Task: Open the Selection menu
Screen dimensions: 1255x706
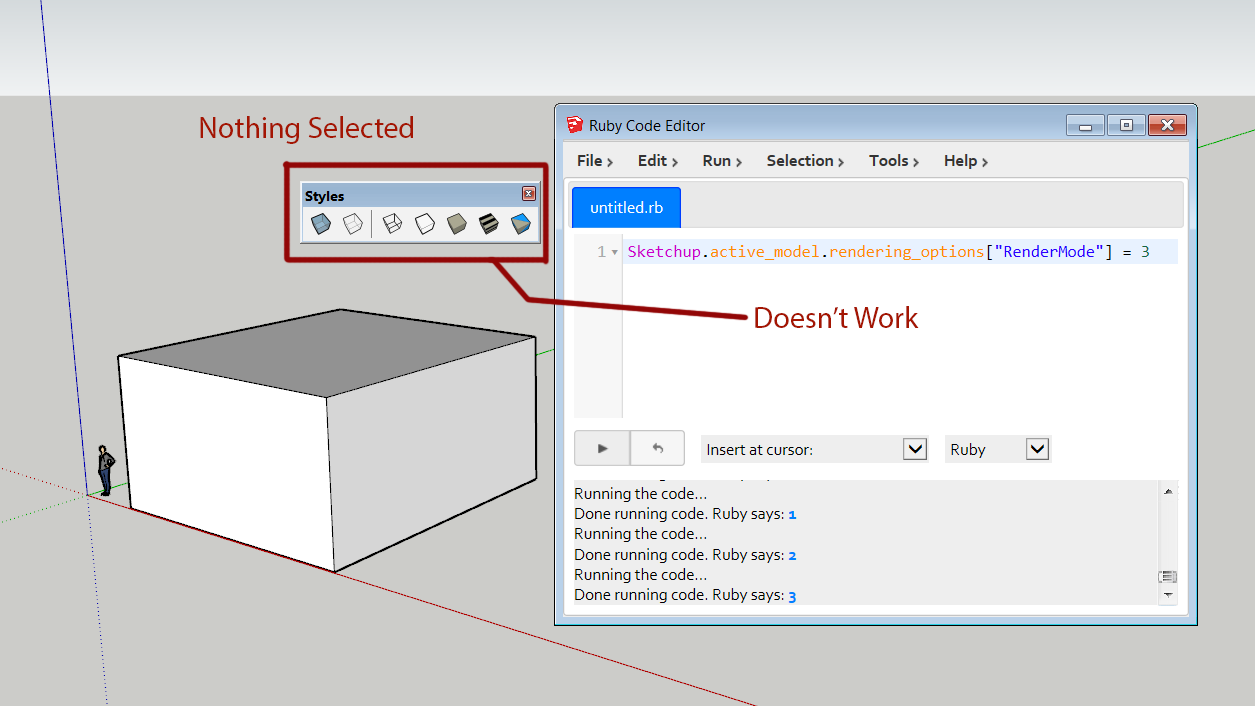Action: [x=801, y=161]
